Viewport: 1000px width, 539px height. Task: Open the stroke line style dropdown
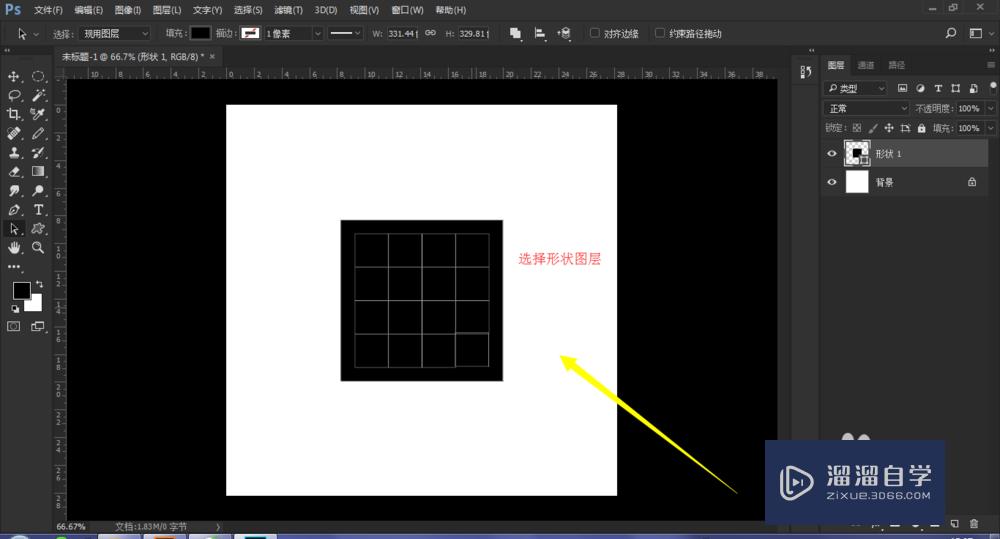[345, 33]
